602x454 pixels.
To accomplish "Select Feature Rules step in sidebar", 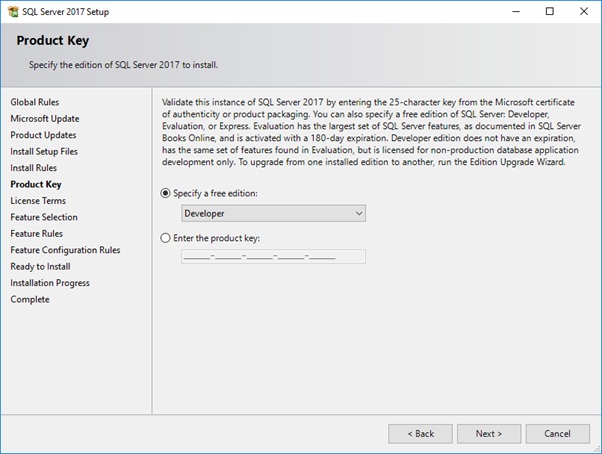I will pyautogui.click(x=36, y=234).
